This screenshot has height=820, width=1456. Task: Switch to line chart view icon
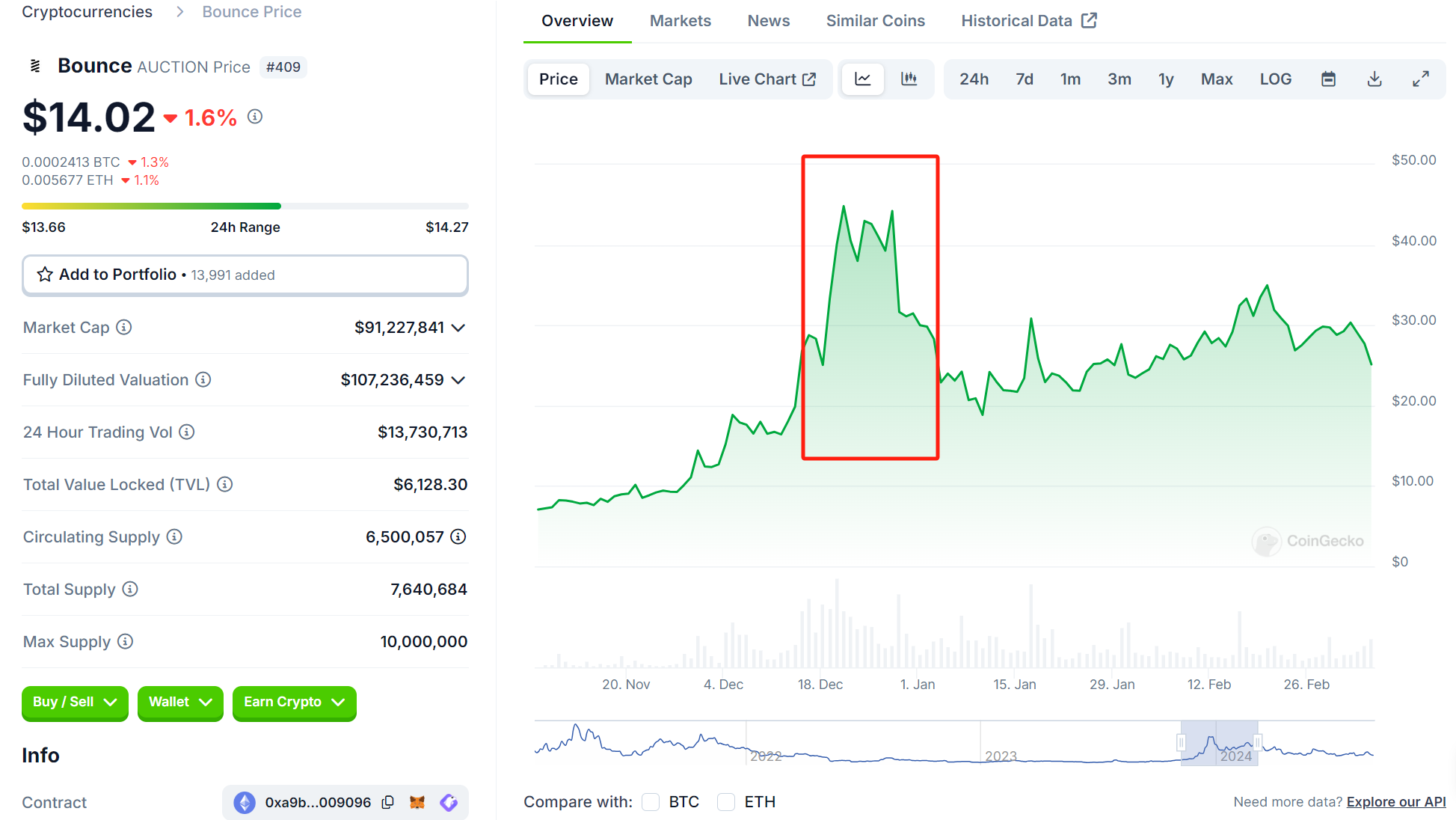[x=862, y=79]
